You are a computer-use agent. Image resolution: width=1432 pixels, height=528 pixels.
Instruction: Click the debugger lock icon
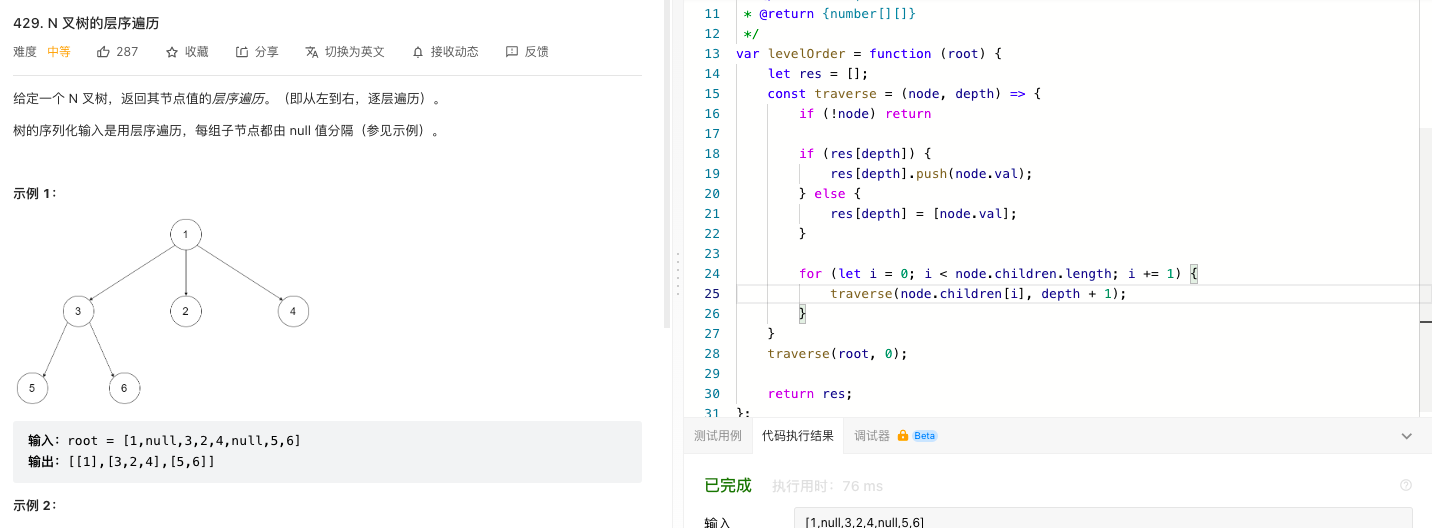902,436
